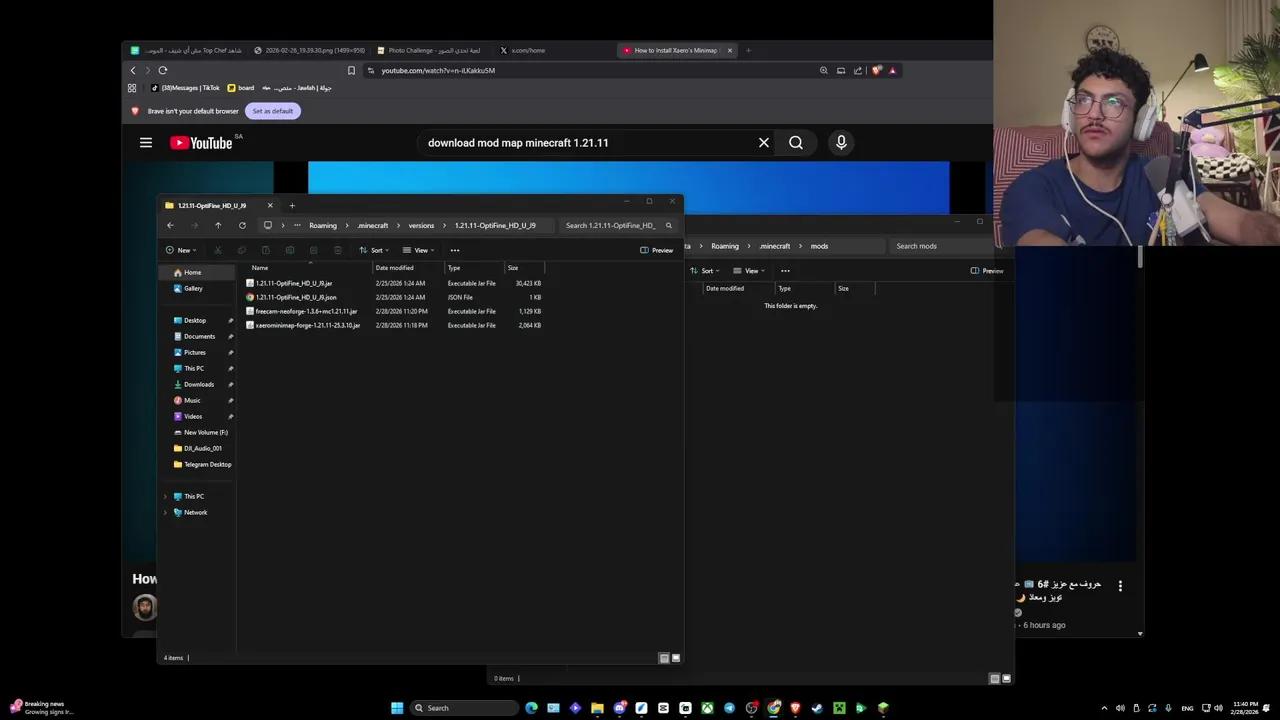The image size is (1280, 720).
Task: Expand This PC in navigation tree
Action: click(x=166, y=496)
